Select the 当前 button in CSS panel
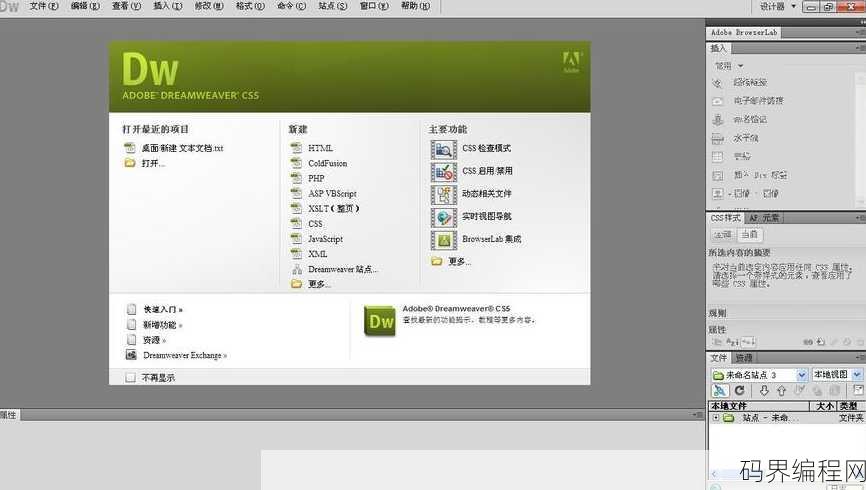 pos(748,235)
